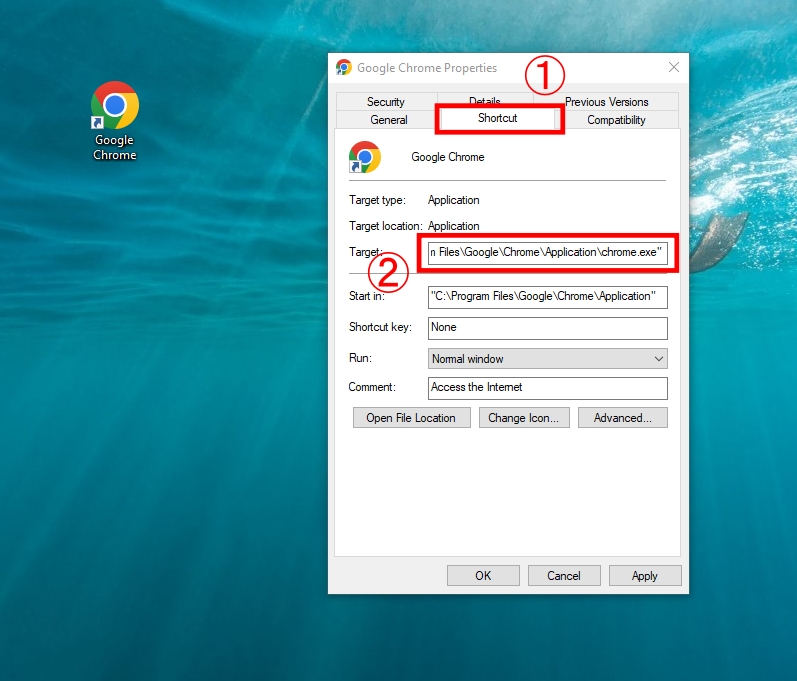Screen dimensions: 797x681
Task: Apply the shortcut property changes
Action: tap(645, 576)
